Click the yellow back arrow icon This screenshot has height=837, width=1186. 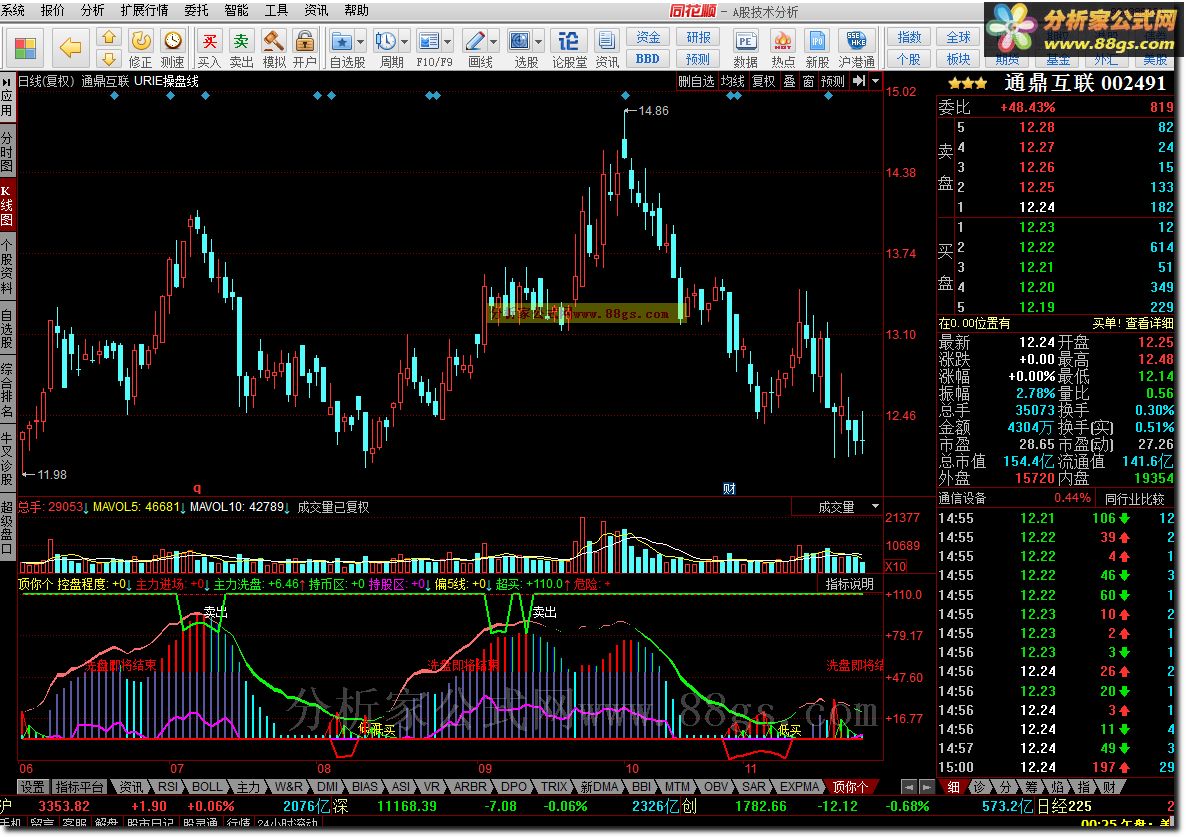(70, 48)
